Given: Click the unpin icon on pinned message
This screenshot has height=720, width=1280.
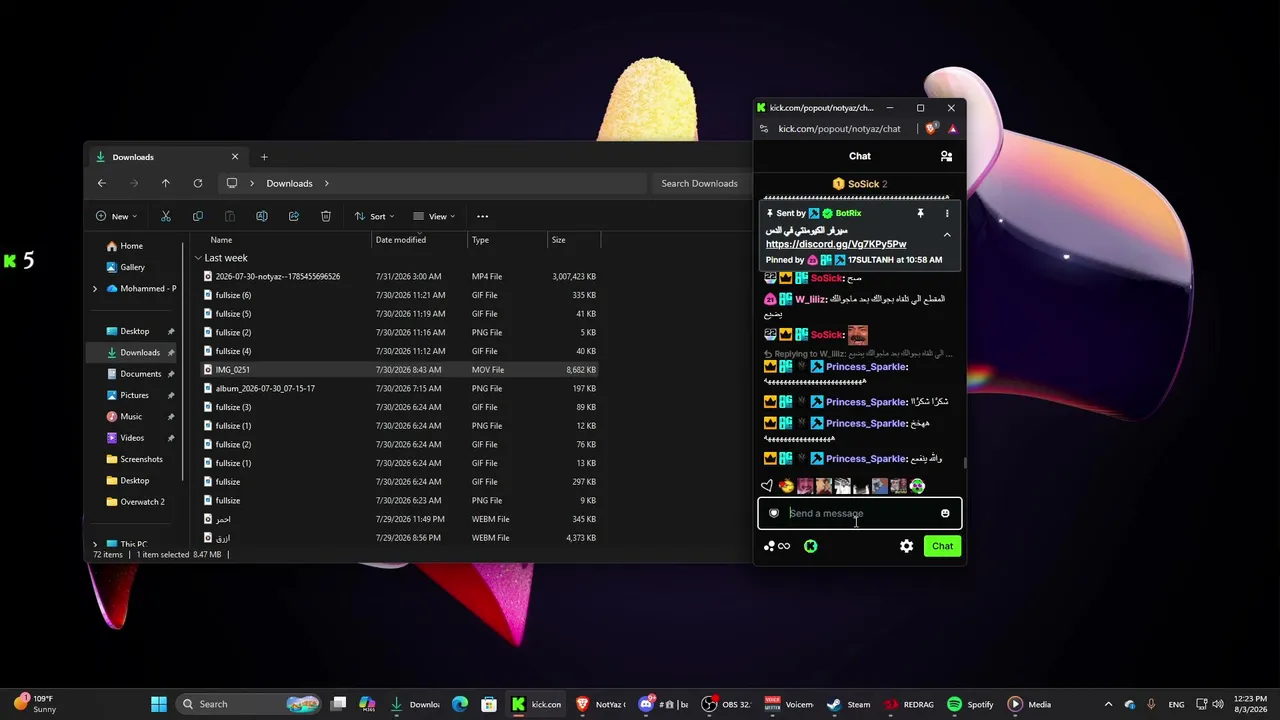Looking at the screenshot, I should (920, 213).
